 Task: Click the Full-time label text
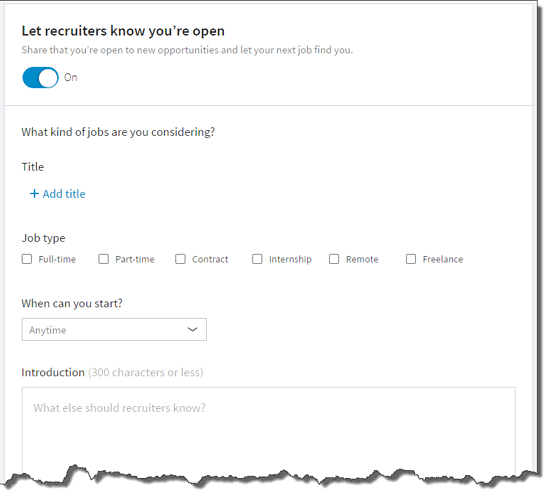tap(57, 259)
